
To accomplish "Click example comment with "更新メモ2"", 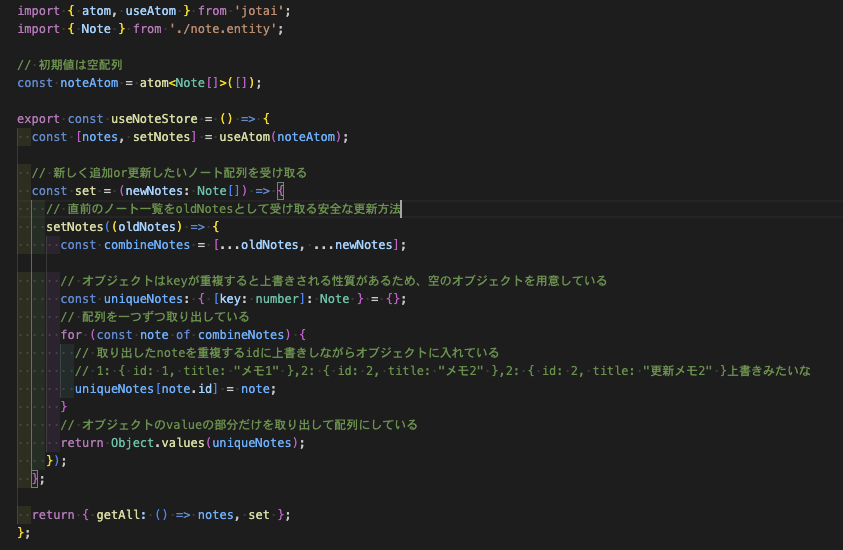I will (442, 371).
